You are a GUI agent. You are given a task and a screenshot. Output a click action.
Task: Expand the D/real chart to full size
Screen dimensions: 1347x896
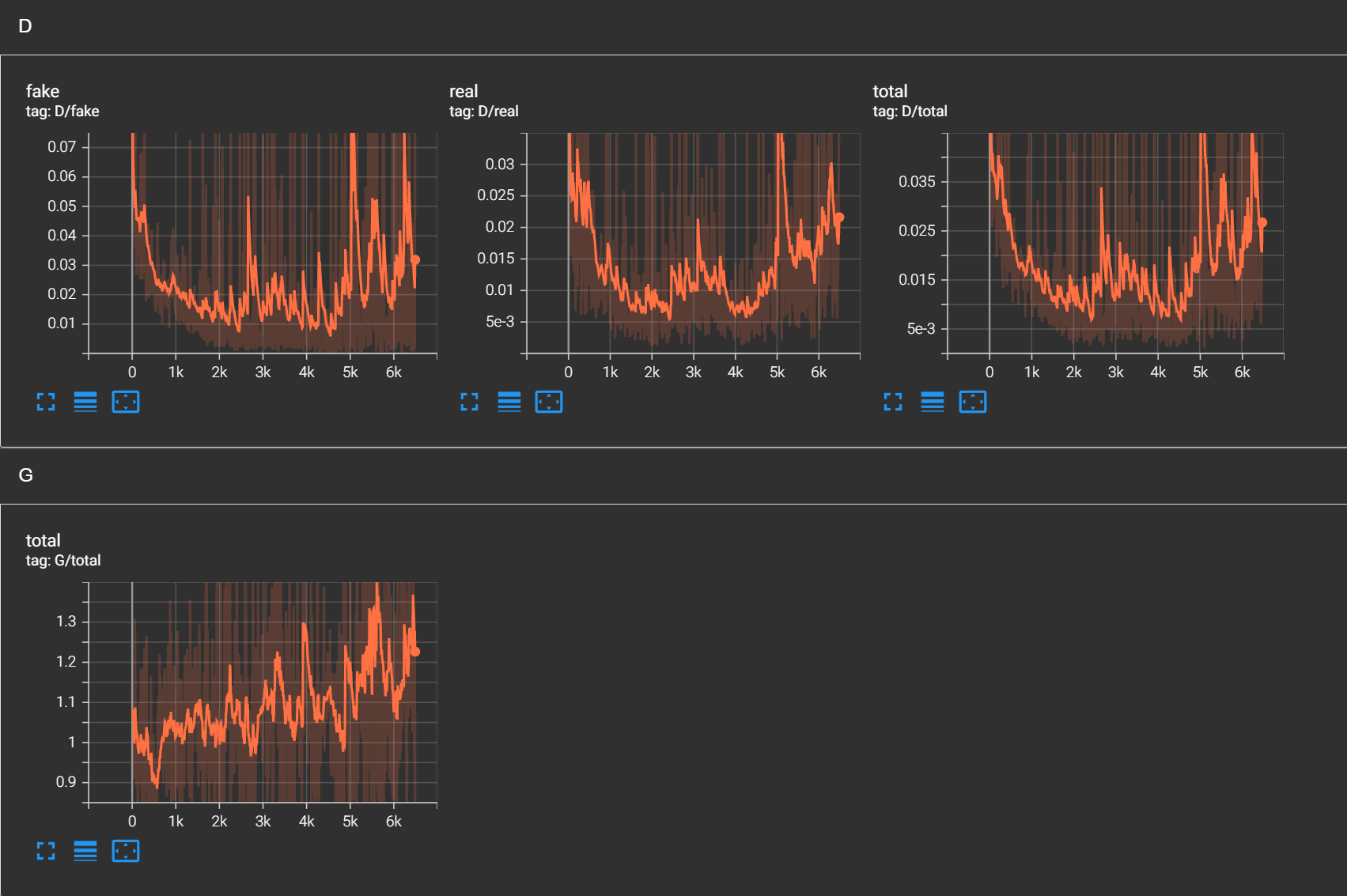(469, 402)
